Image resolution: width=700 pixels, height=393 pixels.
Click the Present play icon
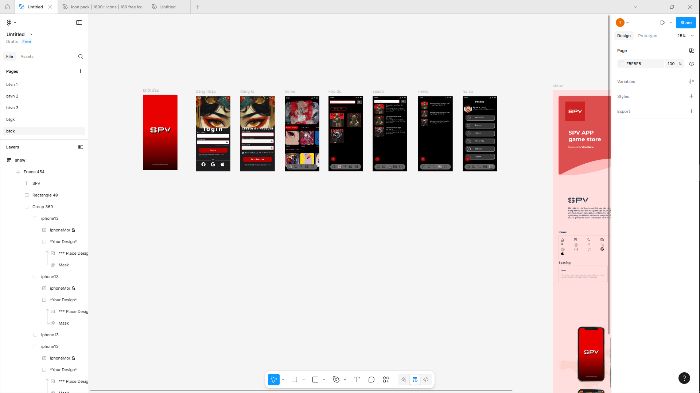(662, 22)
